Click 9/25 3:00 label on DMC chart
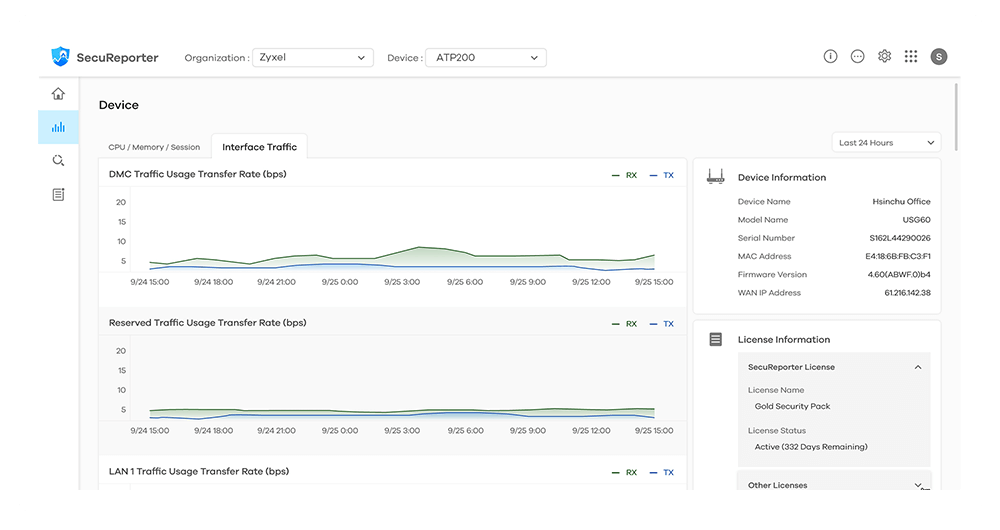The height and width of the screenshot is (530, 1000). [402, 282]
